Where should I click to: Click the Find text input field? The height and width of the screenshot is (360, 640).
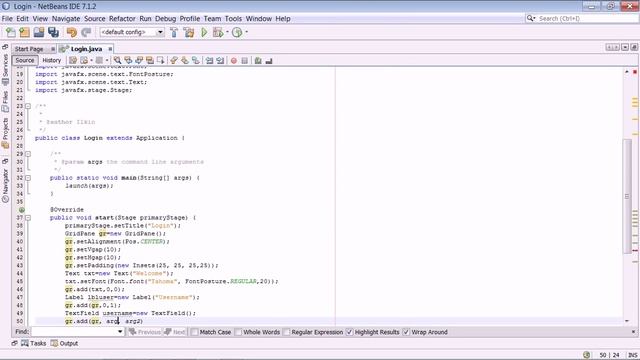74,332
